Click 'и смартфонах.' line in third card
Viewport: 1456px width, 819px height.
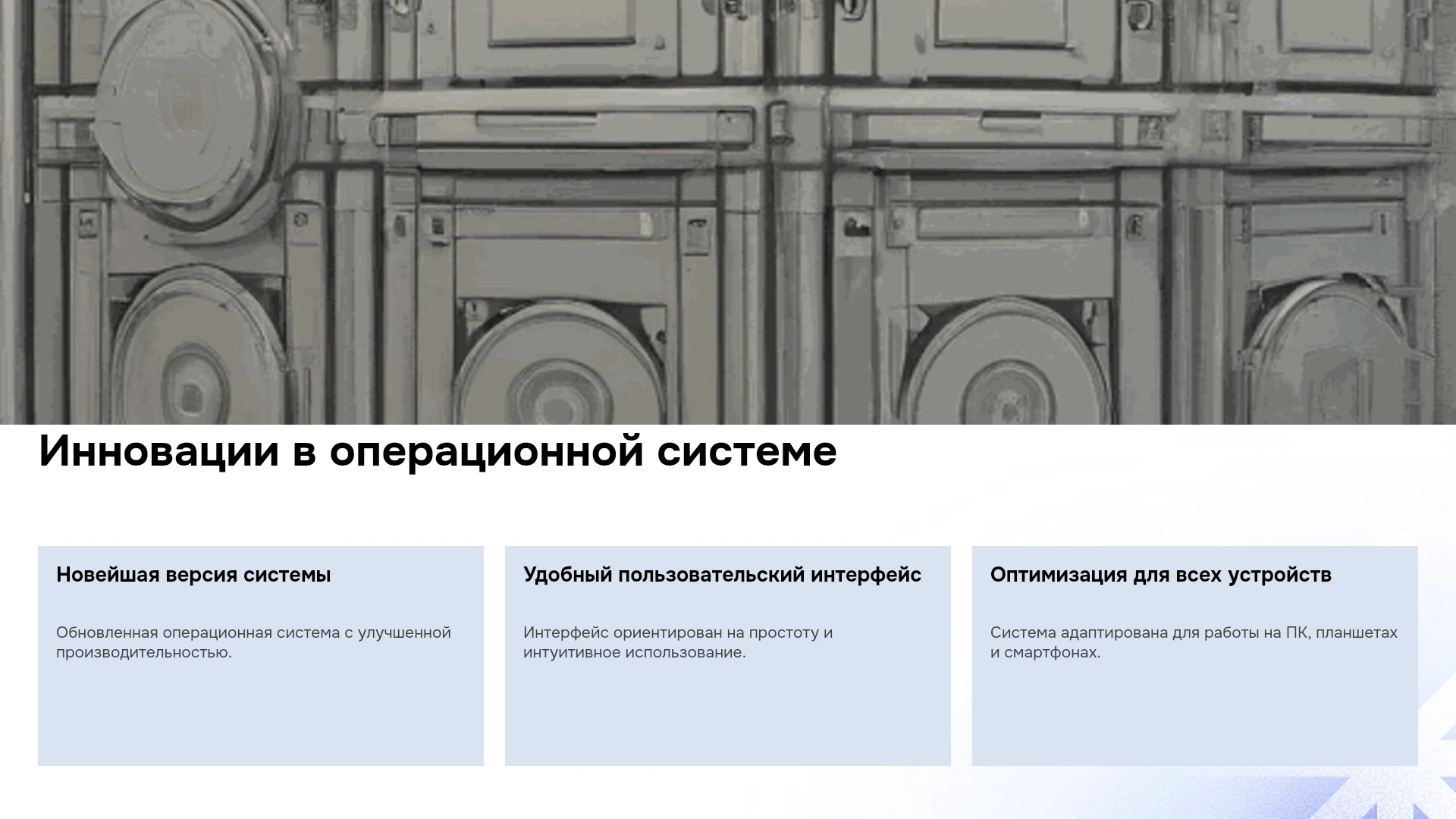pyautogui.click(x=1045, y=652)
